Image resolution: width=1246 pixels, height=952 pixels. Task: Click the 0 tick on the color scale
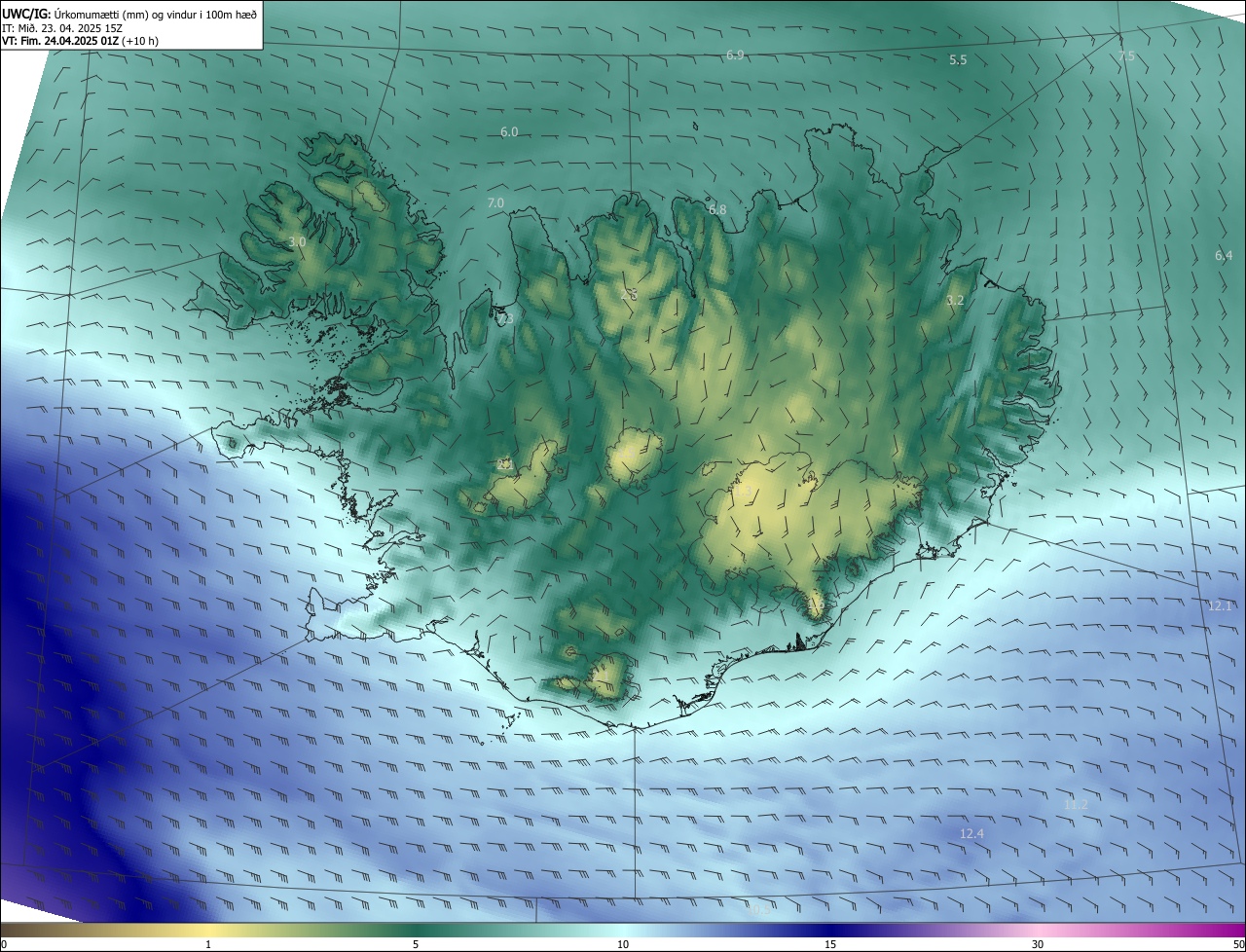point(4,945)
